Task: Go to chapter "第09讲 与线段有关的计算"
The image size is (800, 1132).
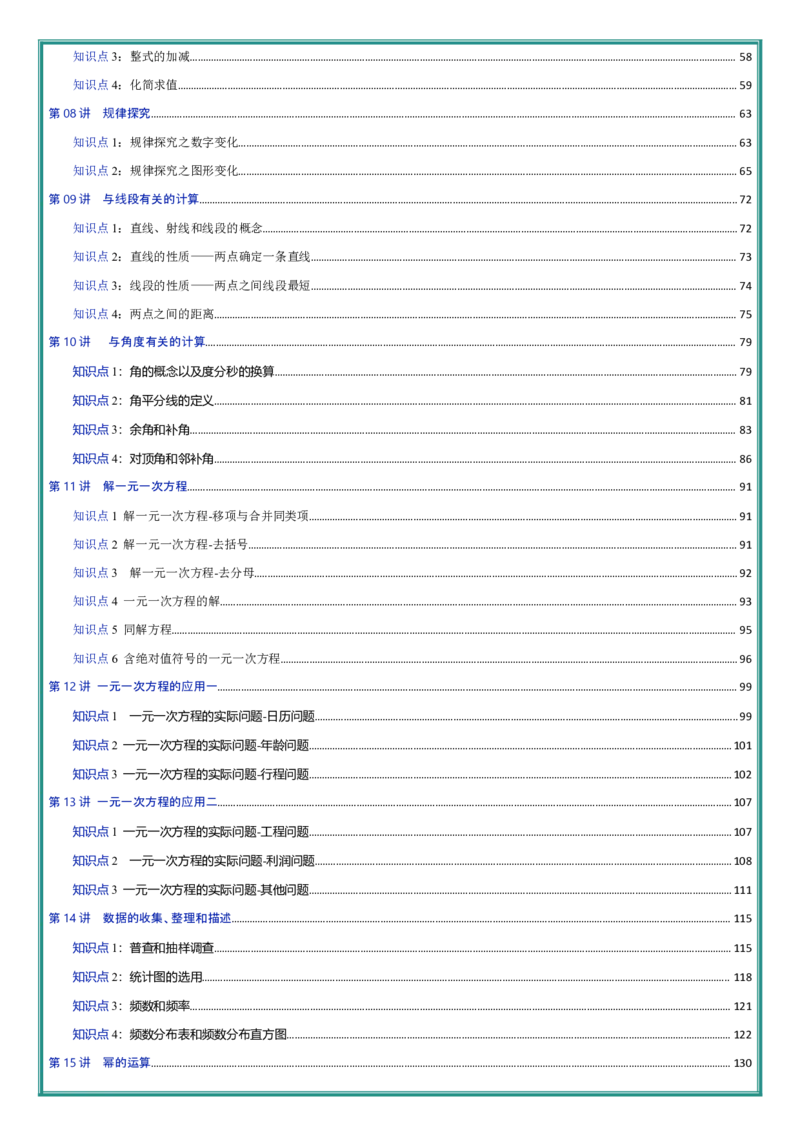Action: pos(400,199)
